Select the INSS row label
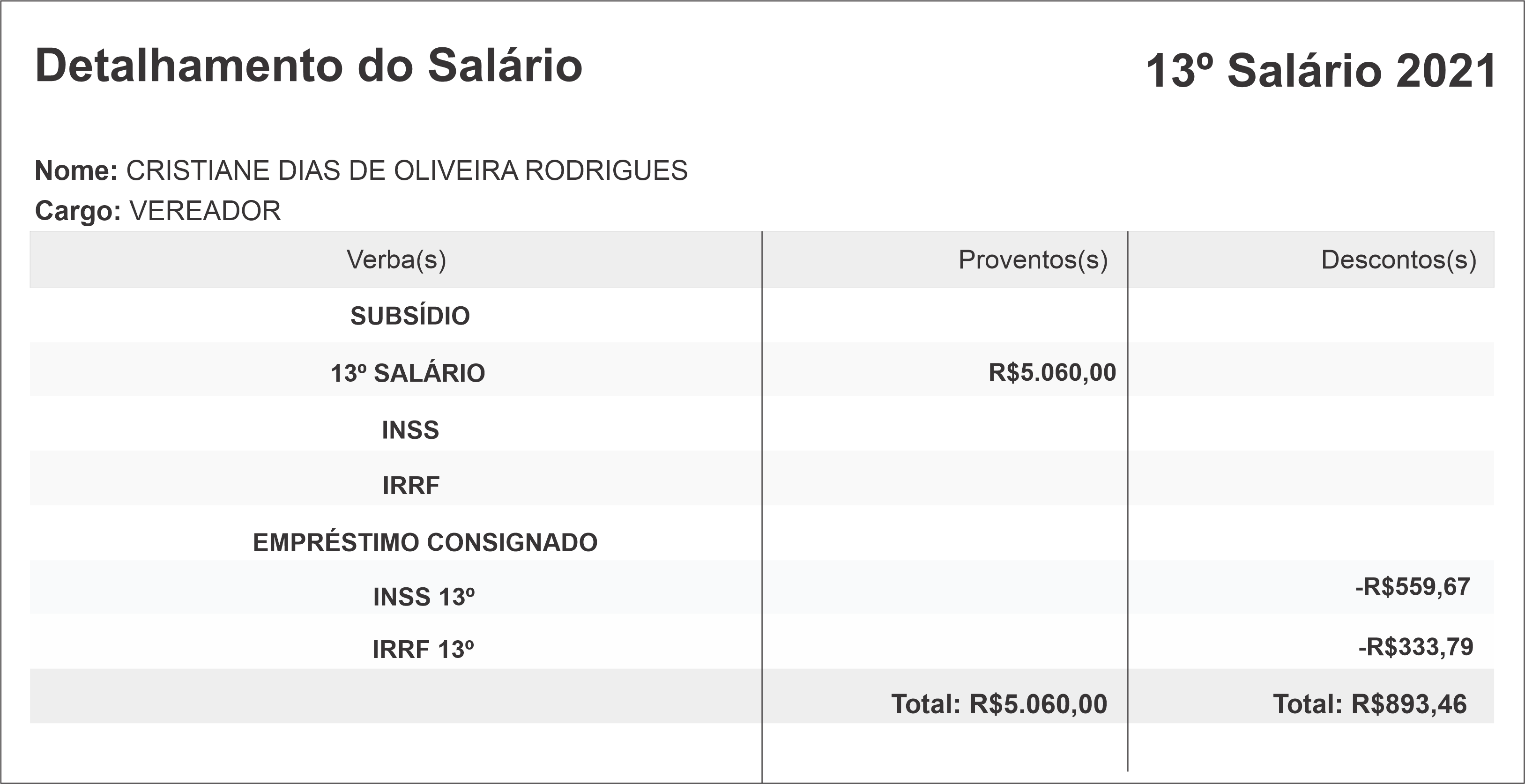The width and height of the screenshot is (1525, 784). tap(410, 430)
